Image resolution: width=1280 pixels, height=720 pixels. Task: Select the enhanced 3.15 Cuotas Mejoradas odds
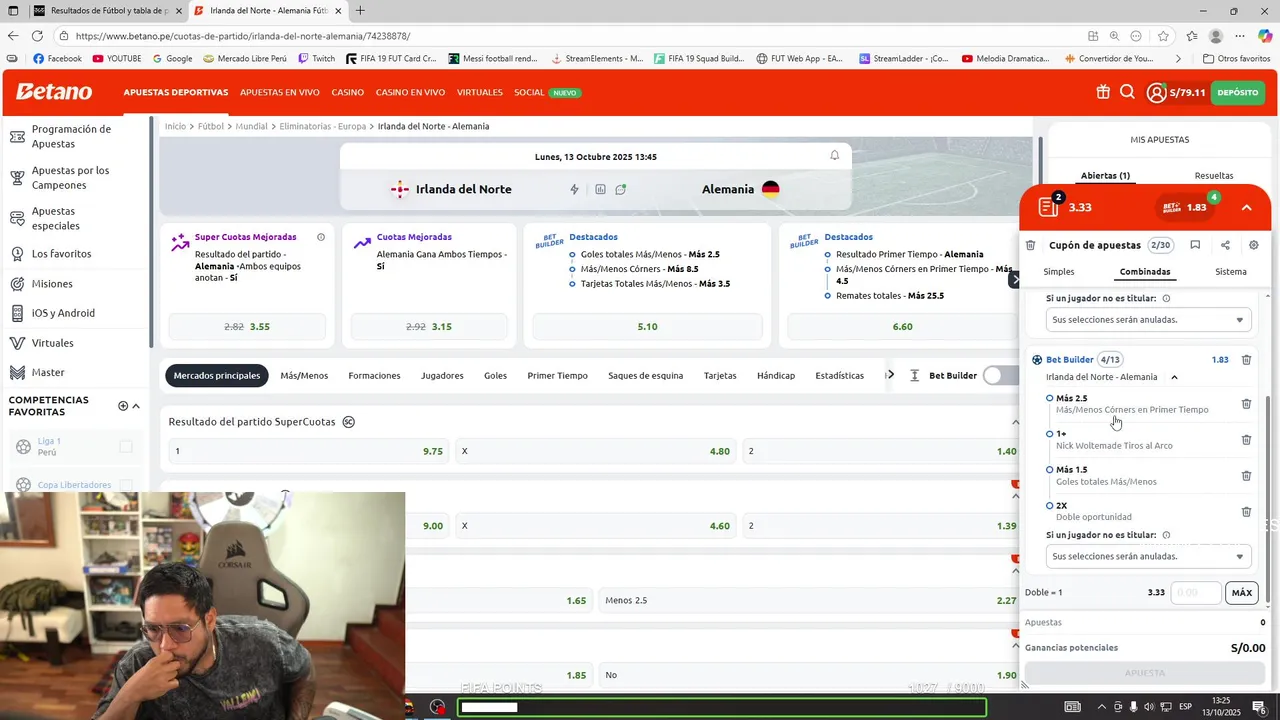[x=429, y=327]
